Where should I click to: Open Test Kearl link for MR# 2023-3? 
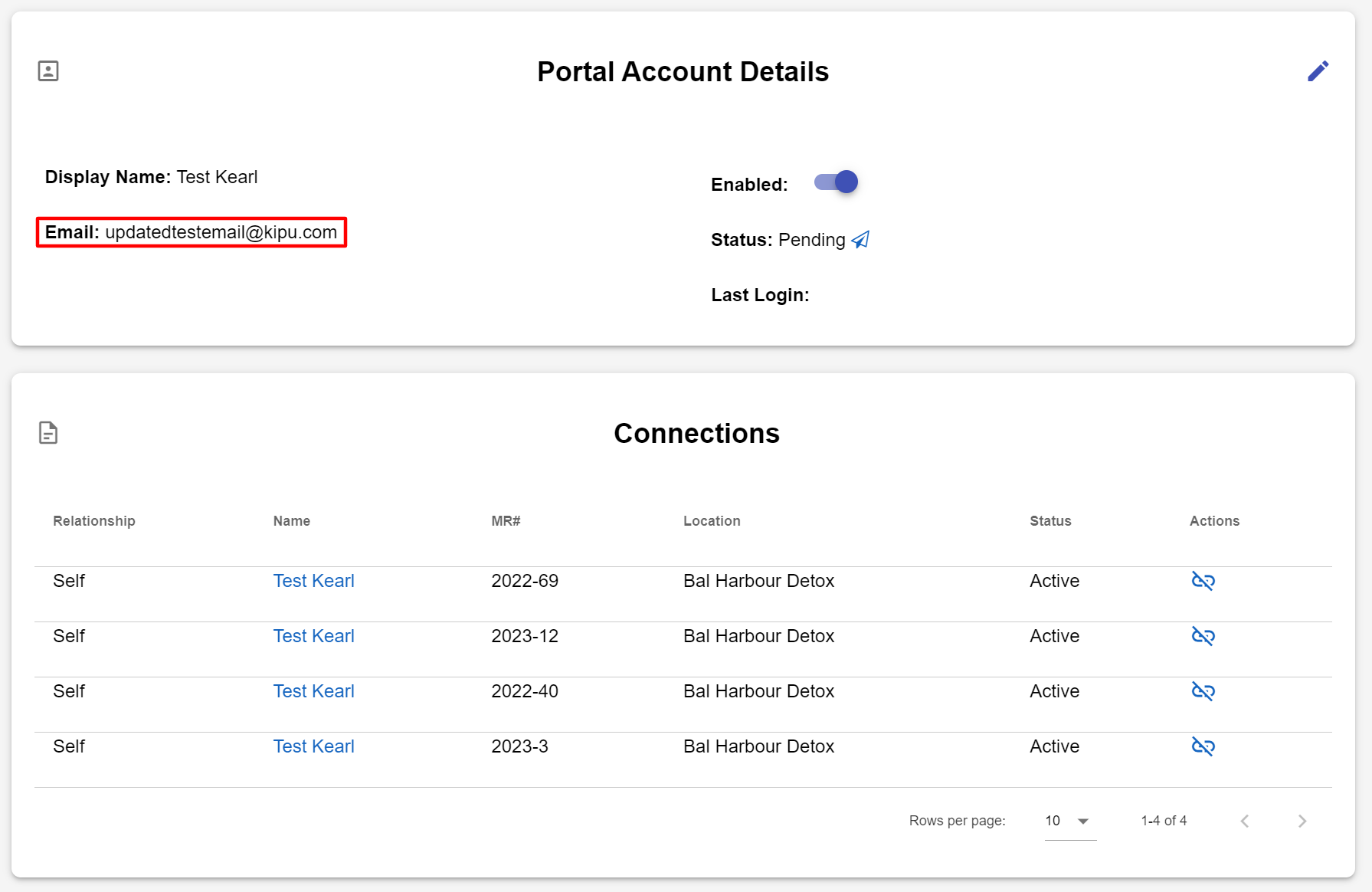(313, 746)
